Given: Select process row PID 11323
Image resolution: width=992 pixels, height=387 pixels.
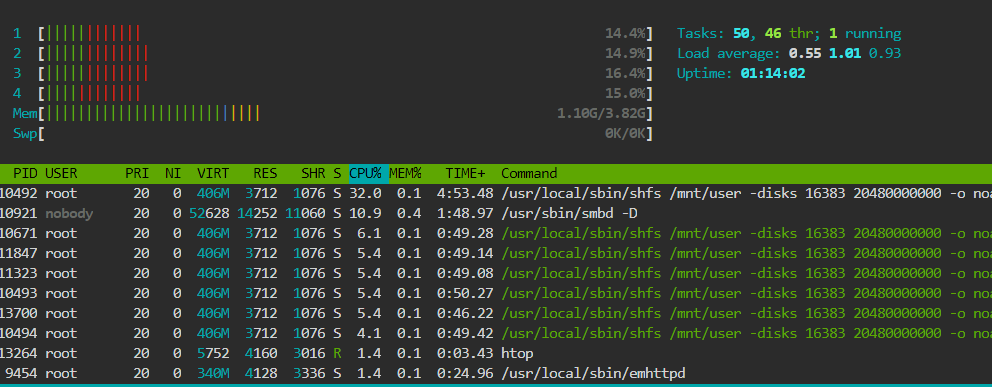Looking at the screenshot, I should click(x=496, y=273).
